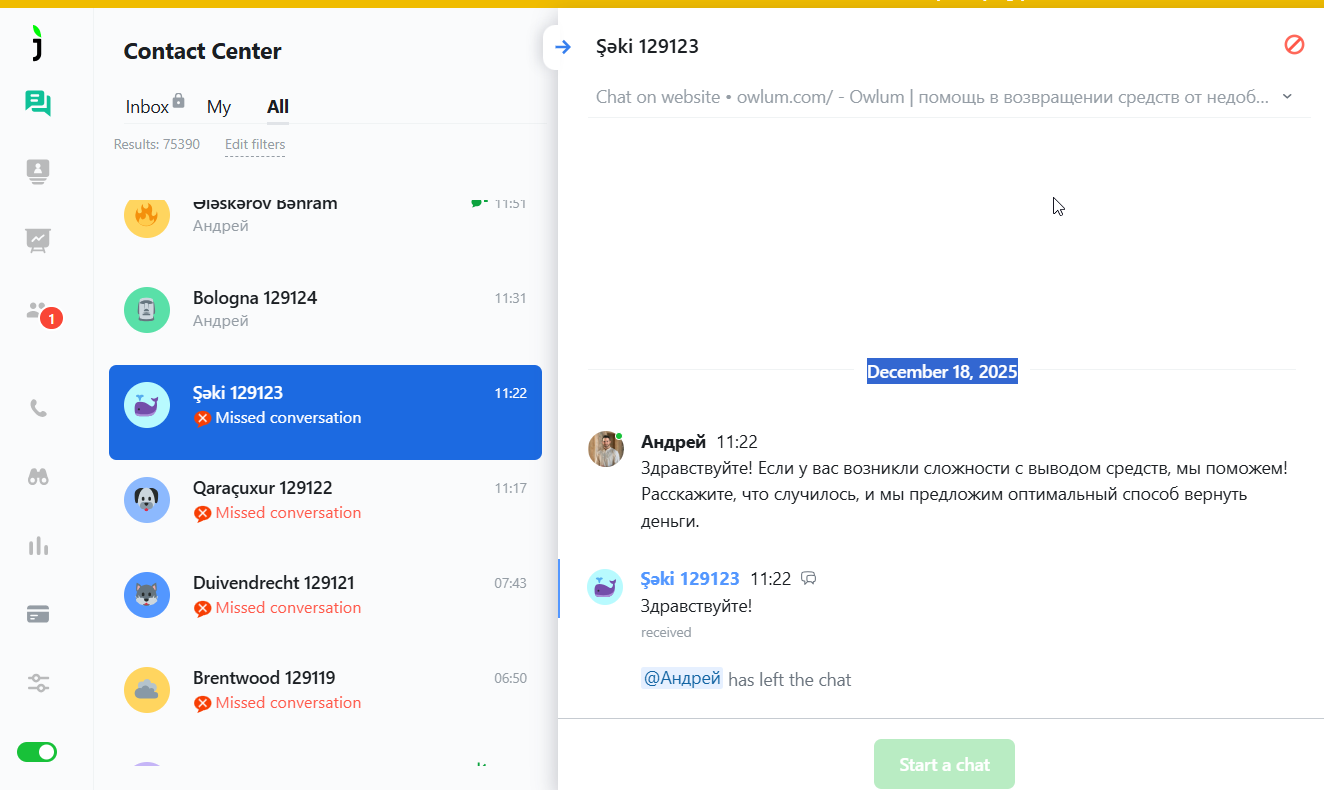Screen dimensions: 1324x790
Task: Open the Ələskərov Bəhram conversation name
Action: pyautogui.click(x=265, y=203)
